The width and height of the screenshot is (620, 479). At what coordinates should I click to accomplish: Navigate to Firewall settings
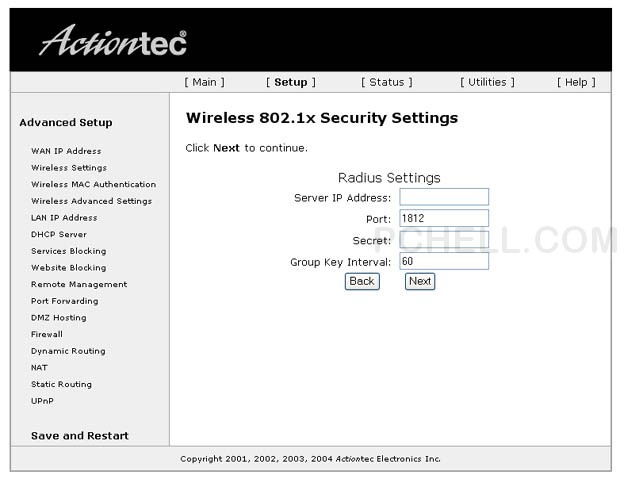47,334
